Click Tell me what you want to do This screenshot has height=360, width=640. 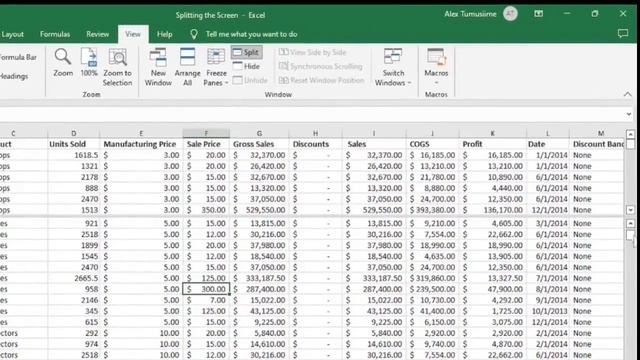251,34
